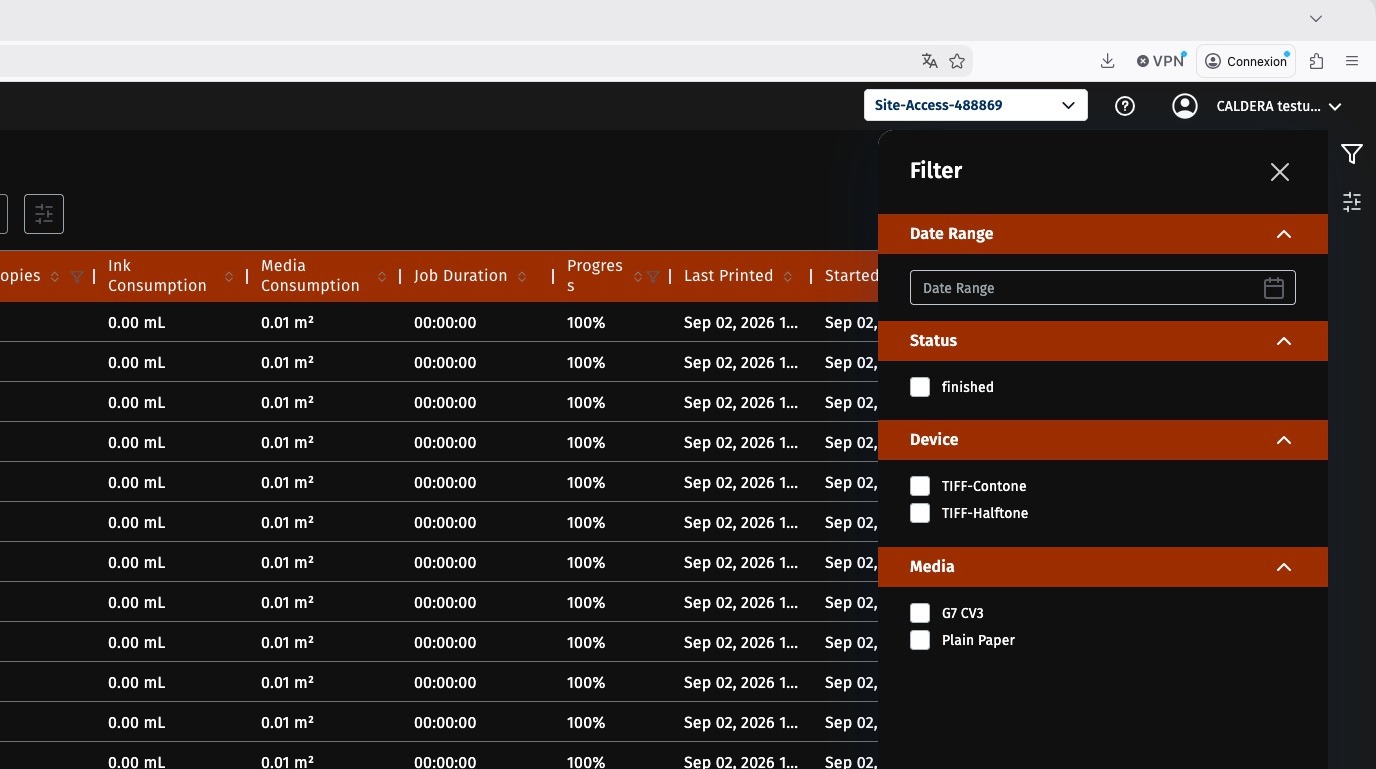The image size is (1376, 769).
Task: Tick the Plain Paper media checkbox
Action: pos(920,640)
